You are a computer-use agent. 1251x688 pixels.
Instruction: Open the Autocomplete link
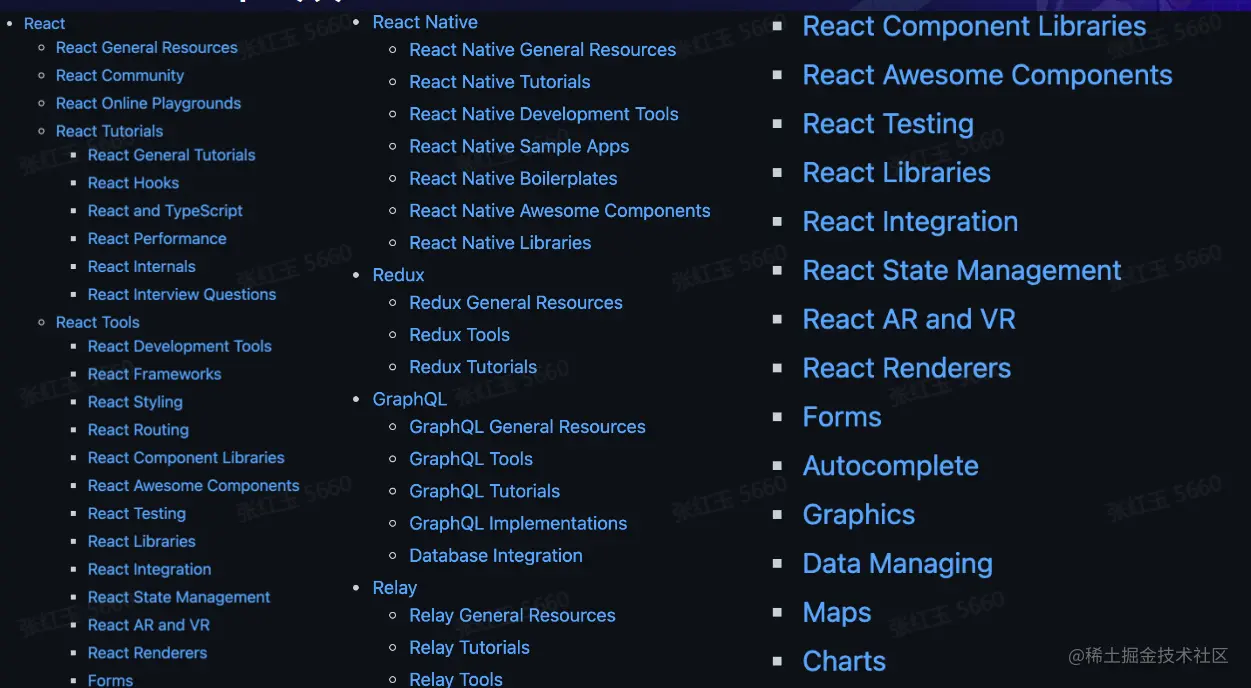tap(891, 466)
